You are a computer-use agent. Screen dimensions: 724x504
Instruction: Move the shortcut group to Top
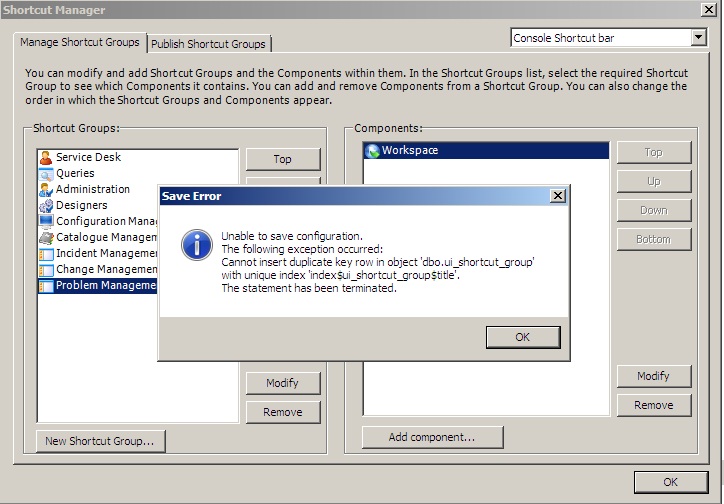coord(282,159)
